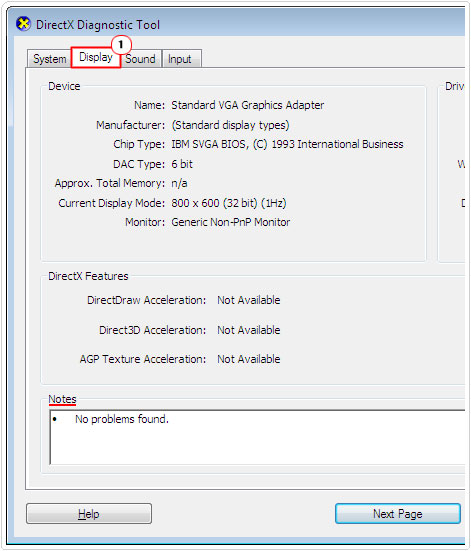Click the Chip Type IBM SVGA BIOS value
The image size is (471, 551).
coord(287,144)
